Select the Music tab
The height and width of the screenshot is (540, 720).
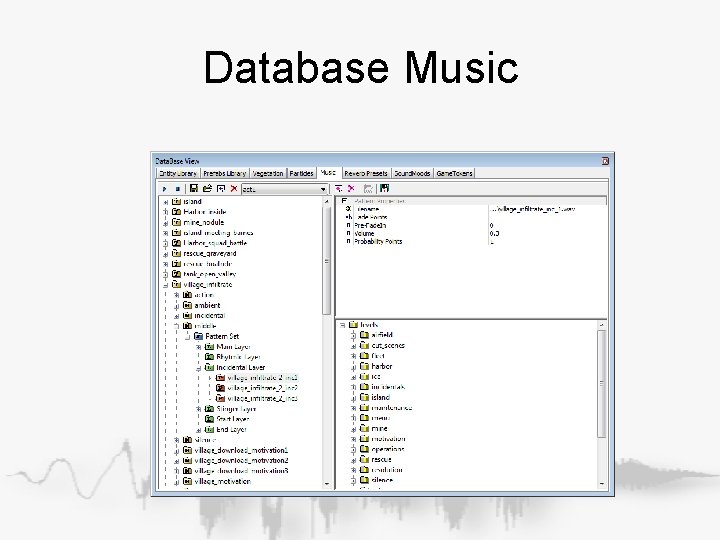[x=328, y=172]
